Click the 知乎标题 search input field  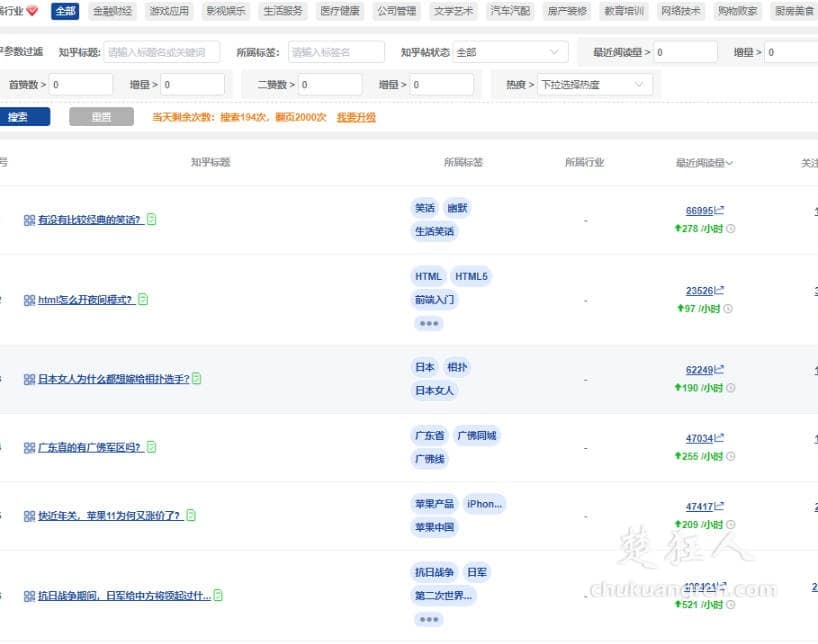coord(164,50)
